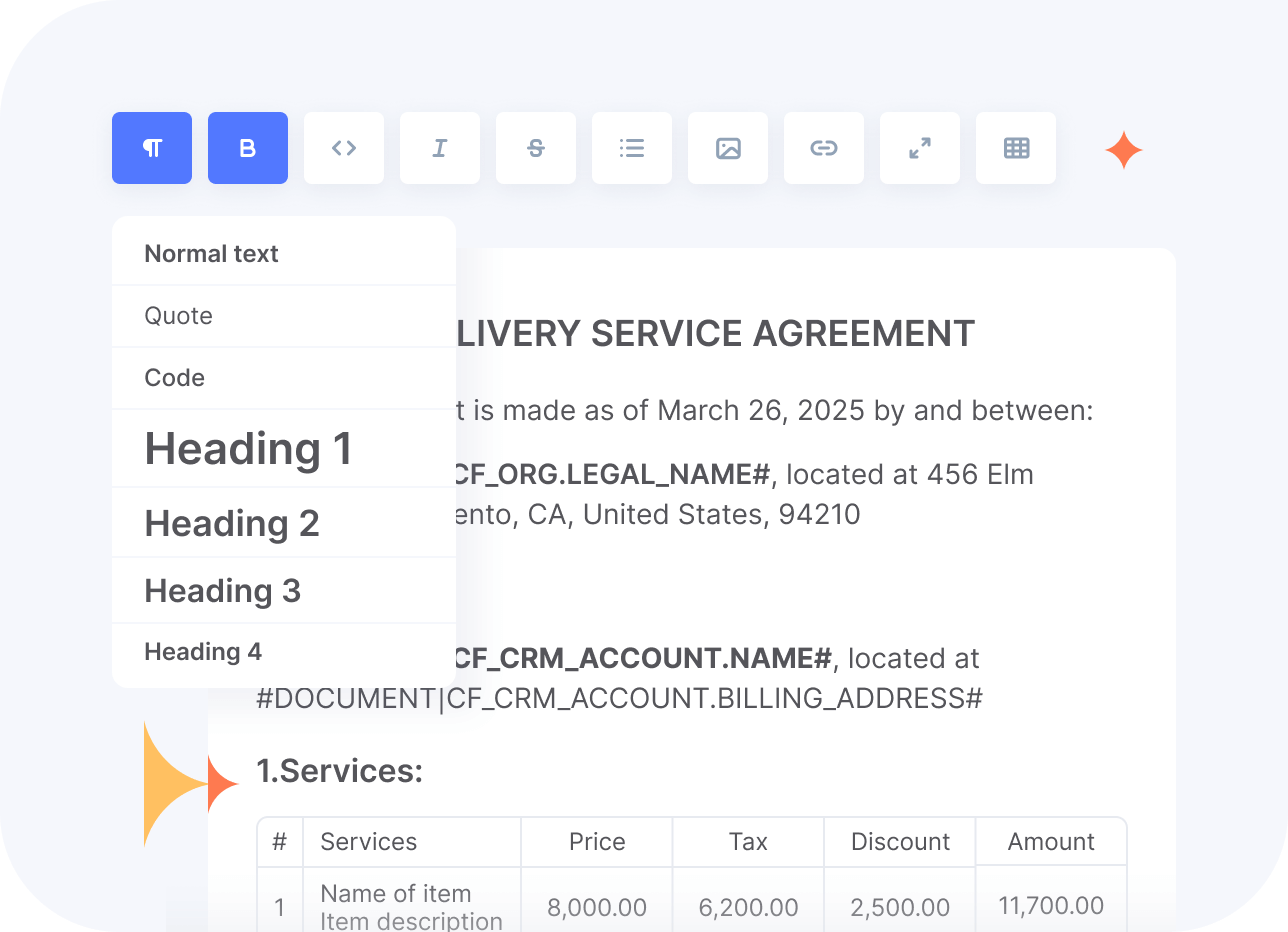The image size is (1288, 932).
Task: Apply Heading 2 style
Action: [x=232, y=523]
